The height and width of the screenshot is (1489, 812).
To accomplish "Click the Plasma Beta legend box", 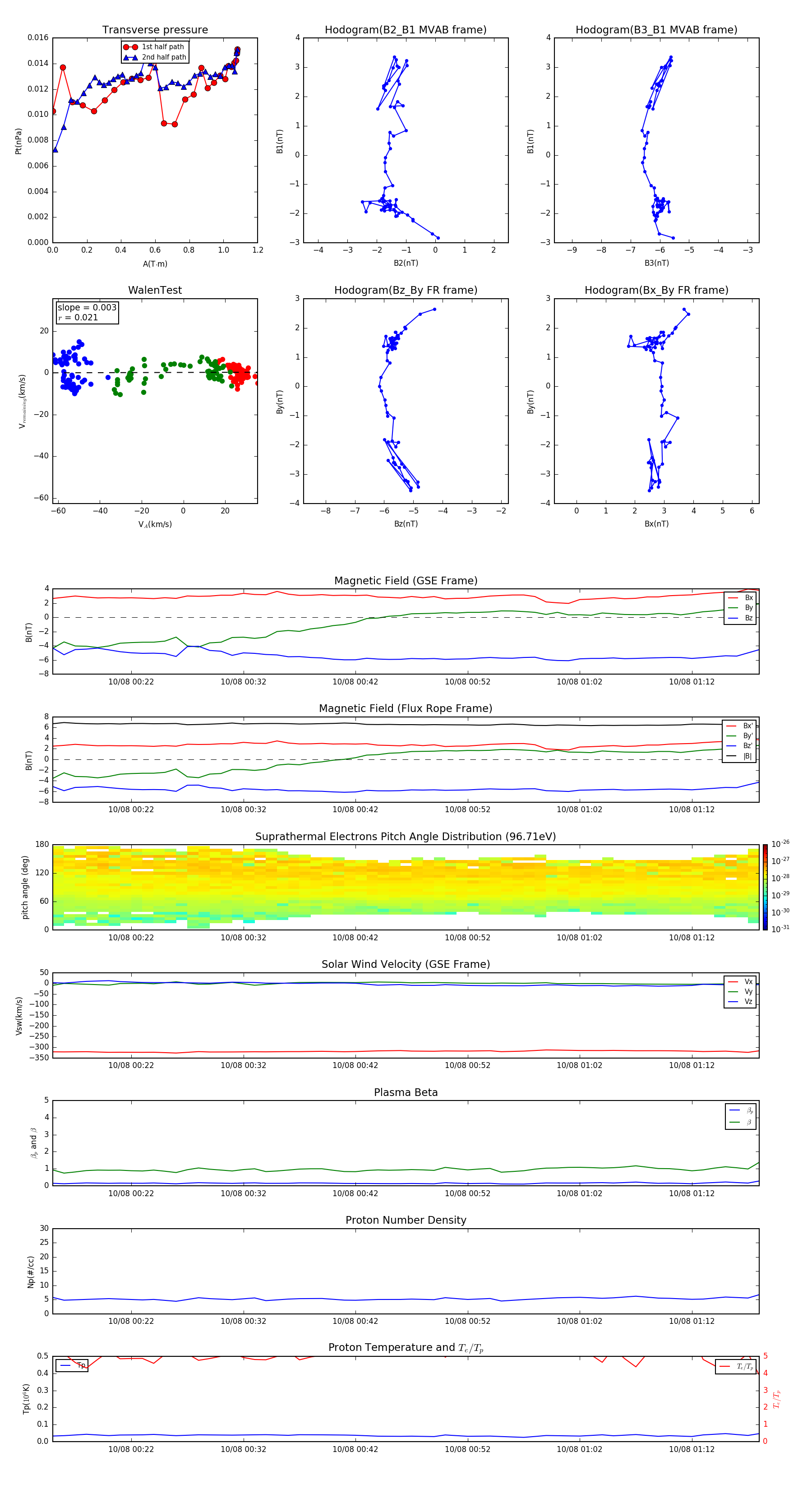I will pyautogui.click(x=741, y=1116).
